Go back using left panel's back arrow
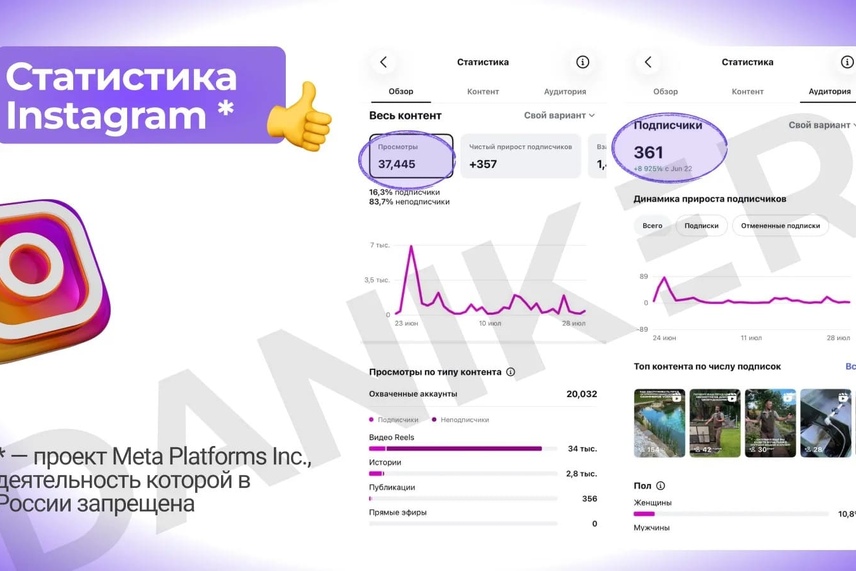This screenshot has height=571, width=856. point(383,62)
